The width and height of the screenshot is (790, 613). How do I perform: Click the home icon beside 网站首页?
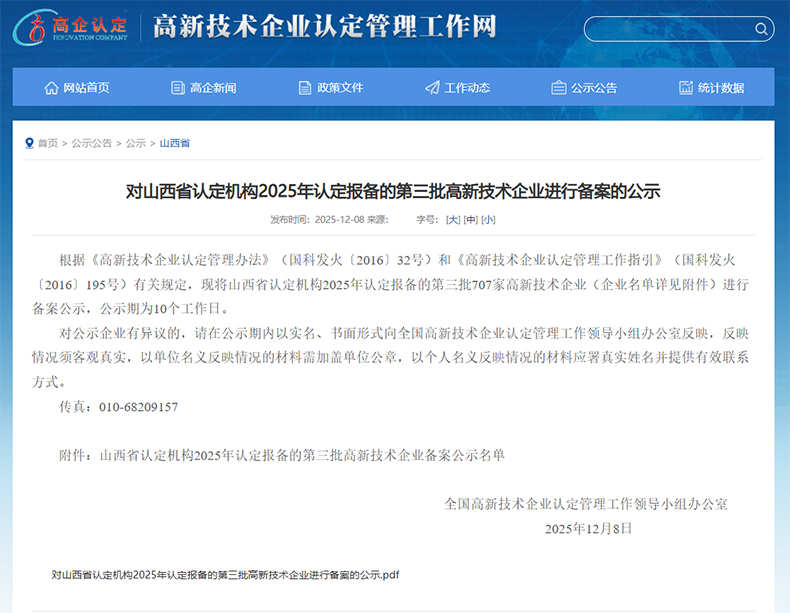point(51,88)
